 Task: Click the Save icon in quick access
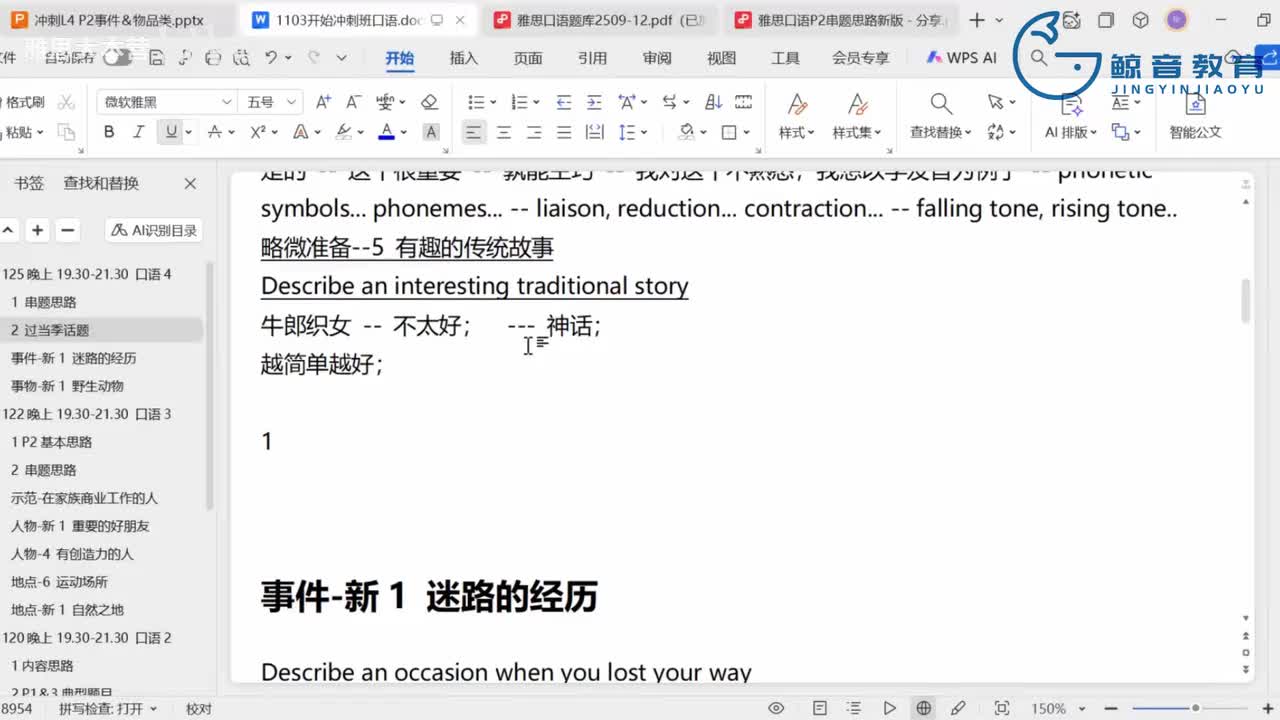[x=156, y=58]
